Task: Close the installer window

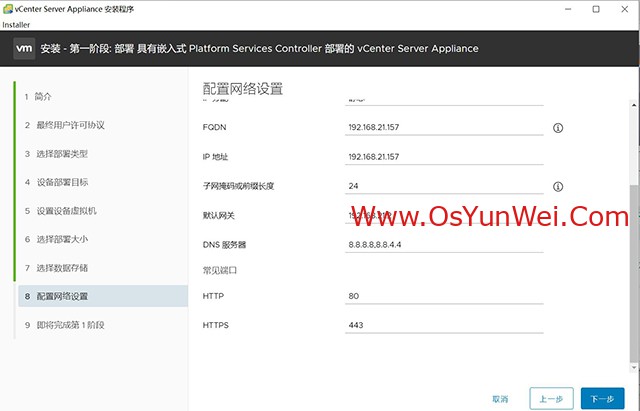Action: [x=624, y=9]
